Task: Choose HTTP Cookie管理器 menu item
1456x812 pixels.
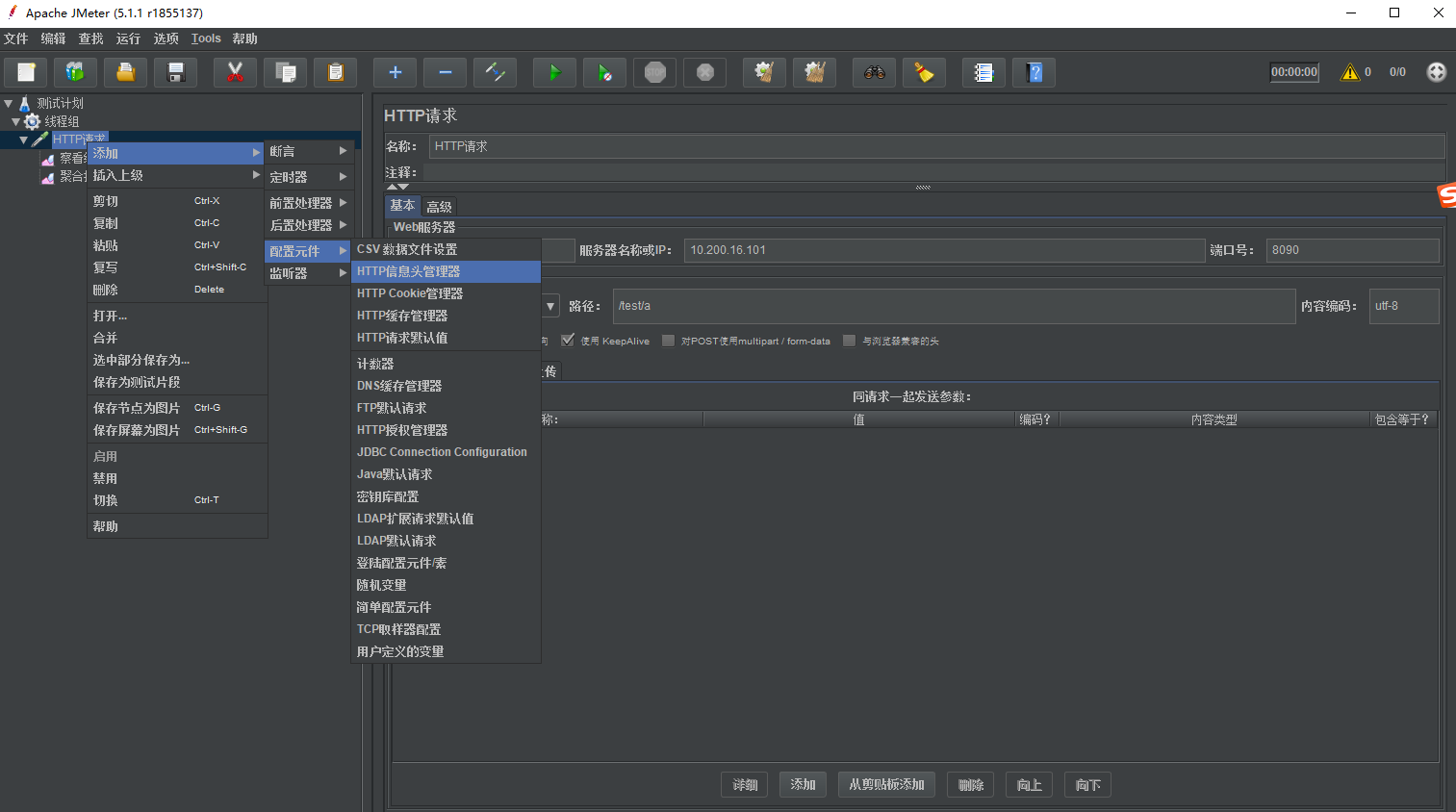Action: tap(446, 293)
